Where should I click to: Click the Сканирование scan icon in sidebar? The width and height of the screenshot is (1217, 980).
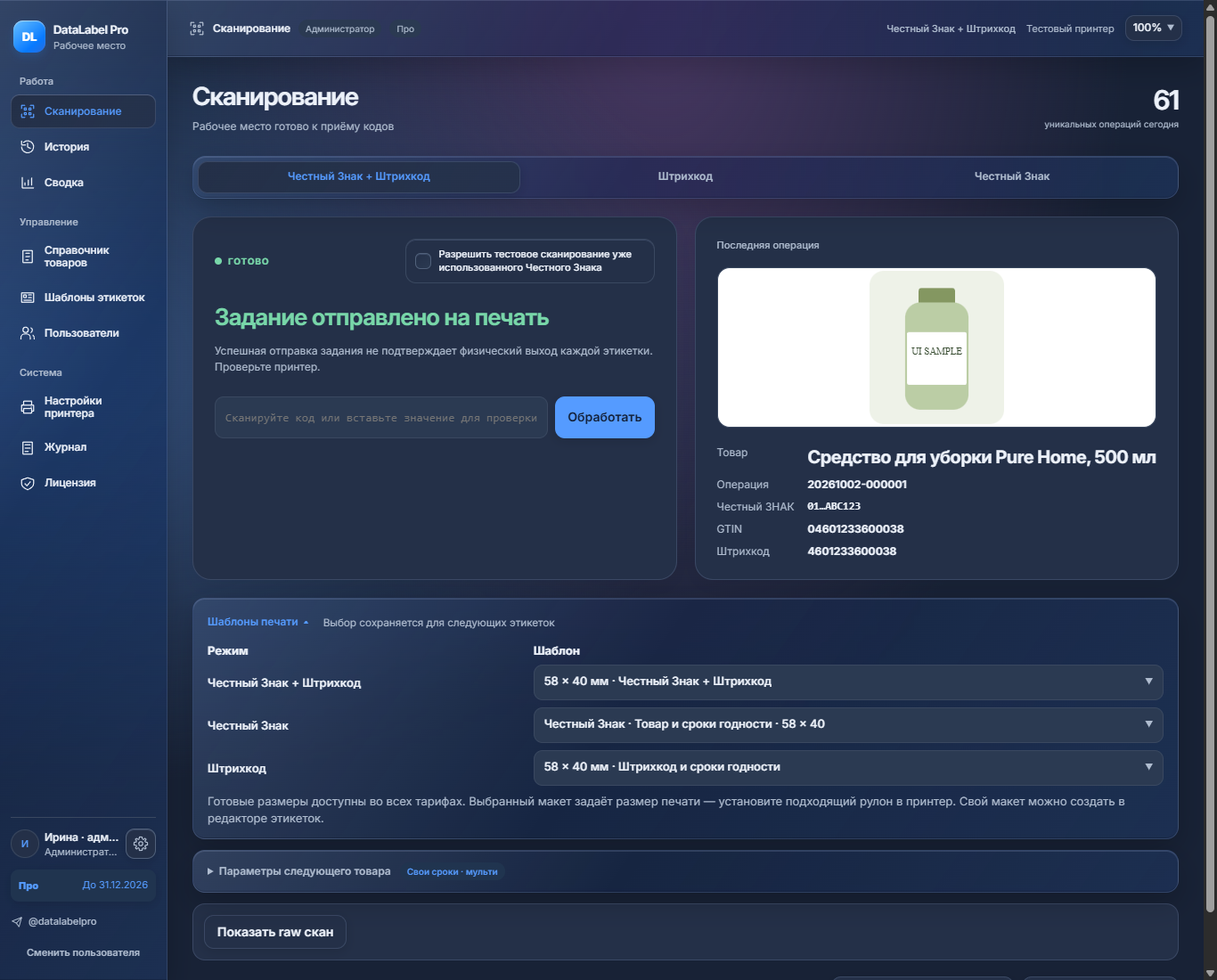28,111
